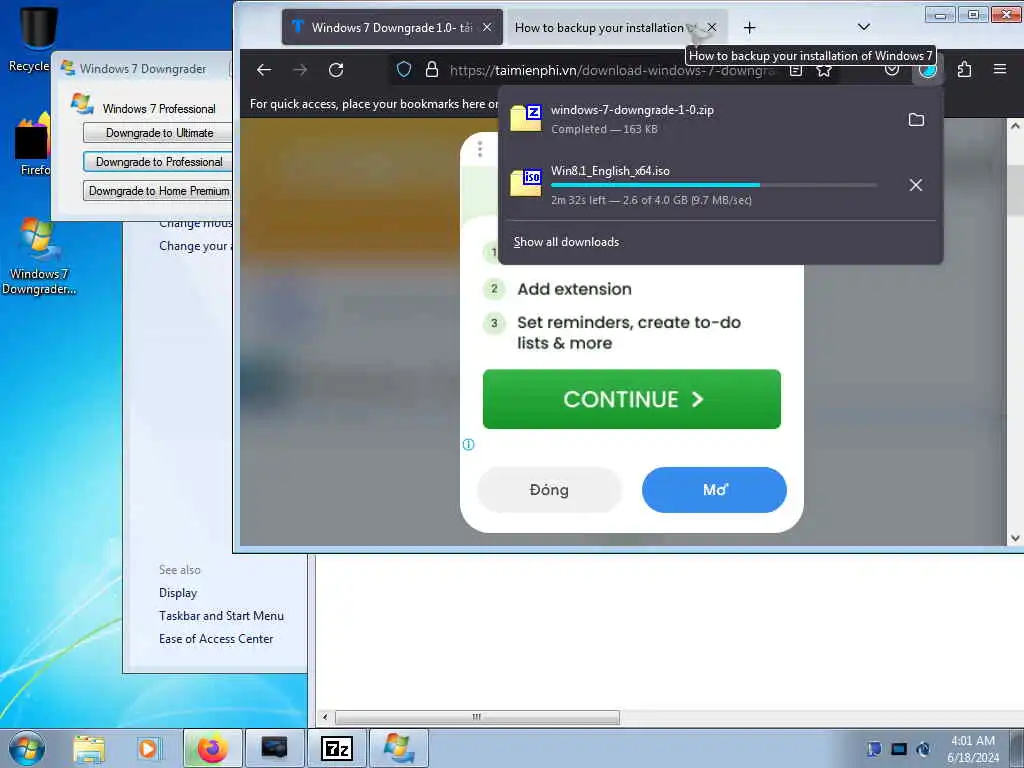Click Add extension step text
Screen dimensions: 1024x768
point(574,289)
